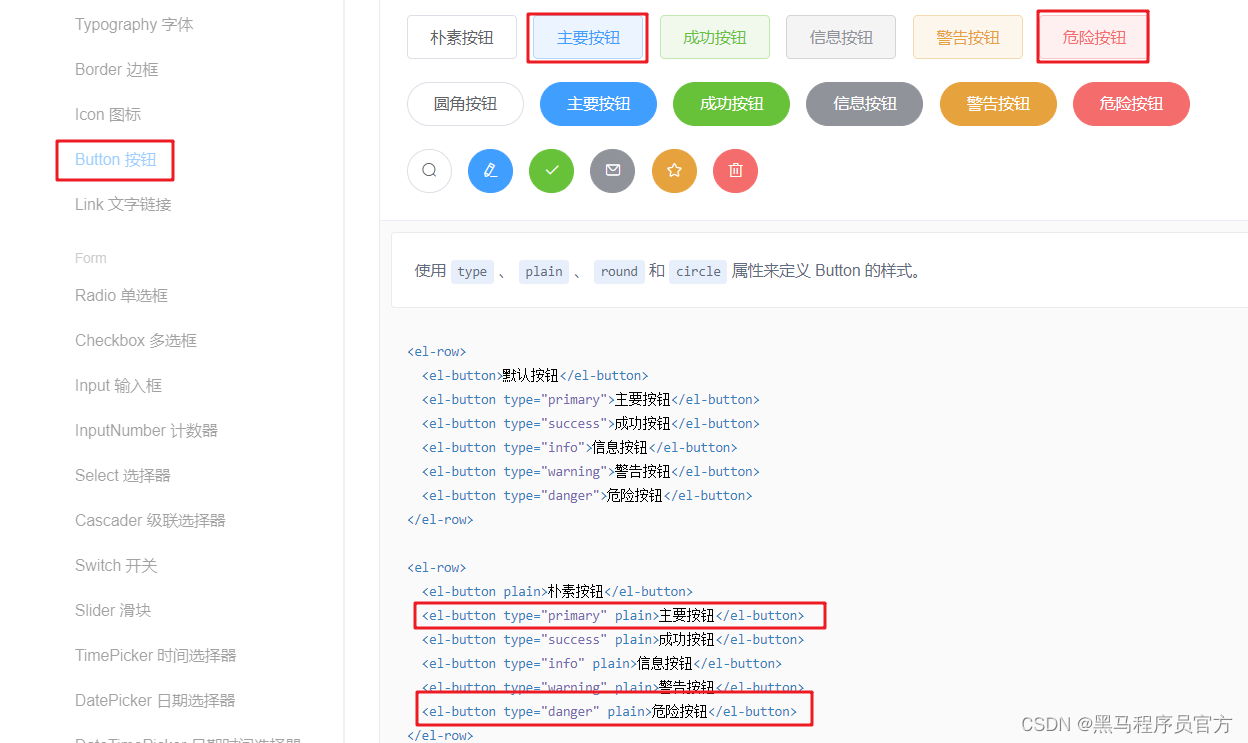Click the red round 危险按钮 button
This screenshot has width=1248, height=743.
[1131, 103]
